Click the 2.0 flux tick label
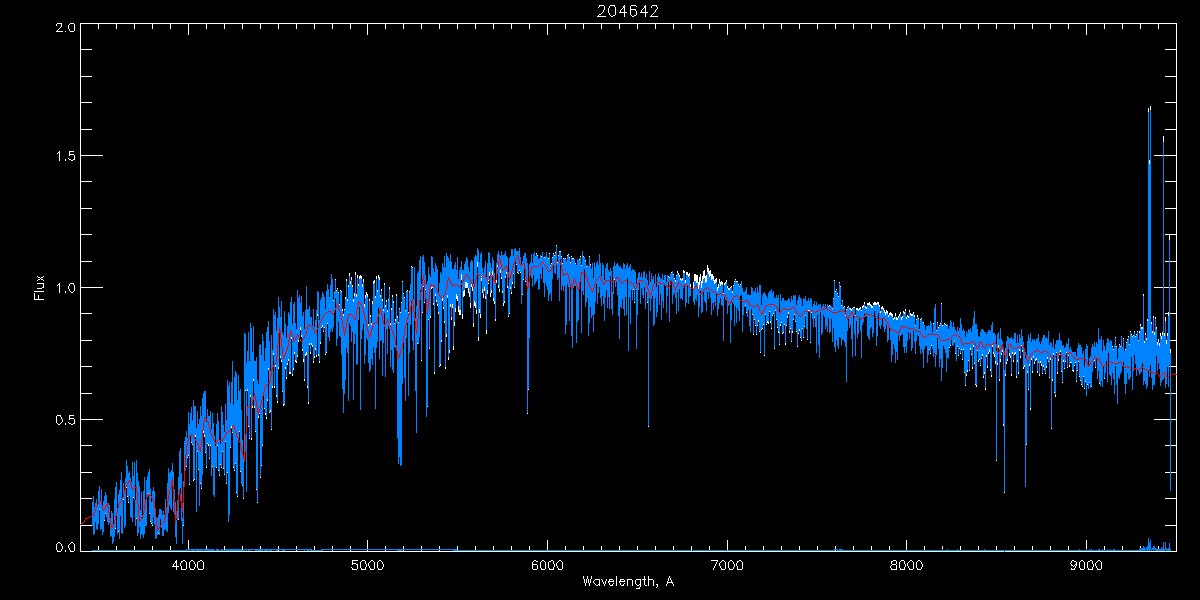This screenshot has height=600, width=1200. (x=64, y=28)
